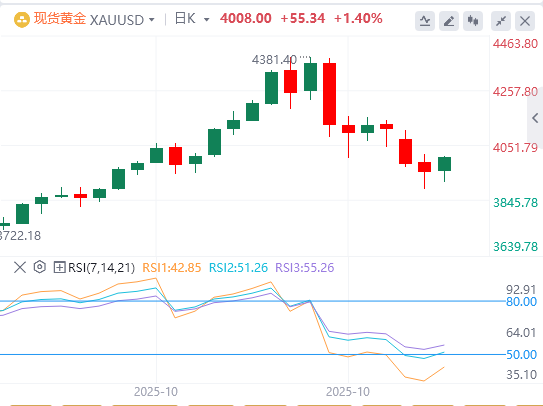Image resolution: width=543 pixels, height=406 pixels.
Task: Select the purple RSI3:55.26 legend
Action: pyautogui.click(x=305, y=267)
